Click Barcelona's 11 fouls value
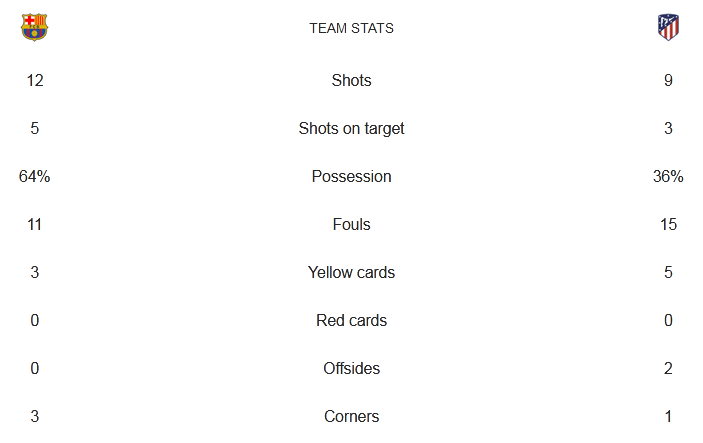The image size is (703, 443). point(35,224)
